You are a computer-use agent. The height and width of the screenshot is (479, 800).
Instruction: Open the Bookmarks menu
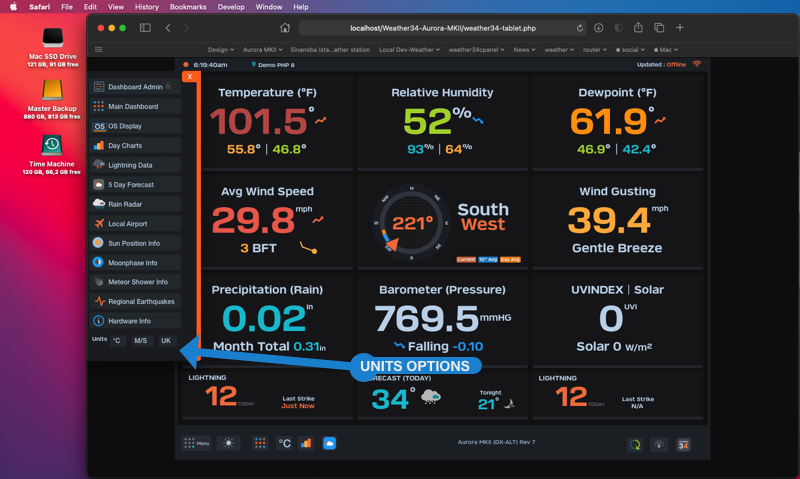point(188,7)
